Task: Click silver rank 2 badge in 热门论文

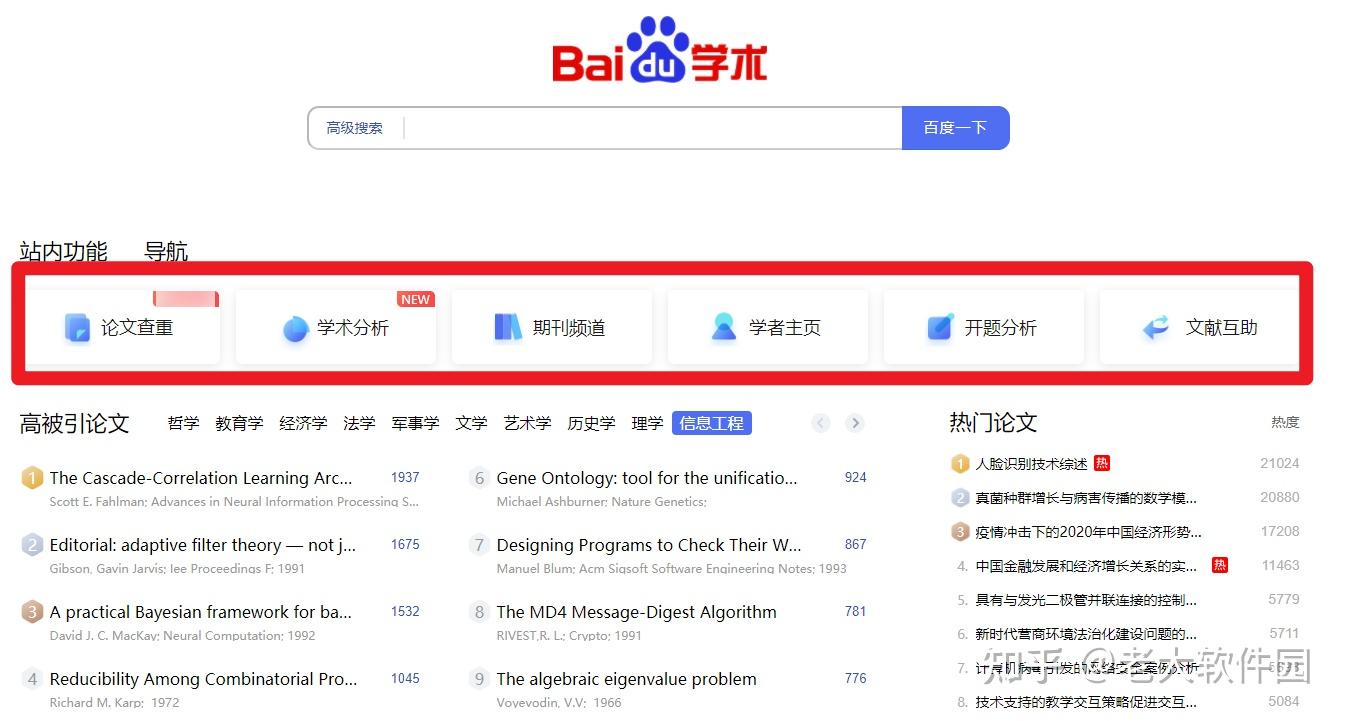Action: click(x=960, y=498)
